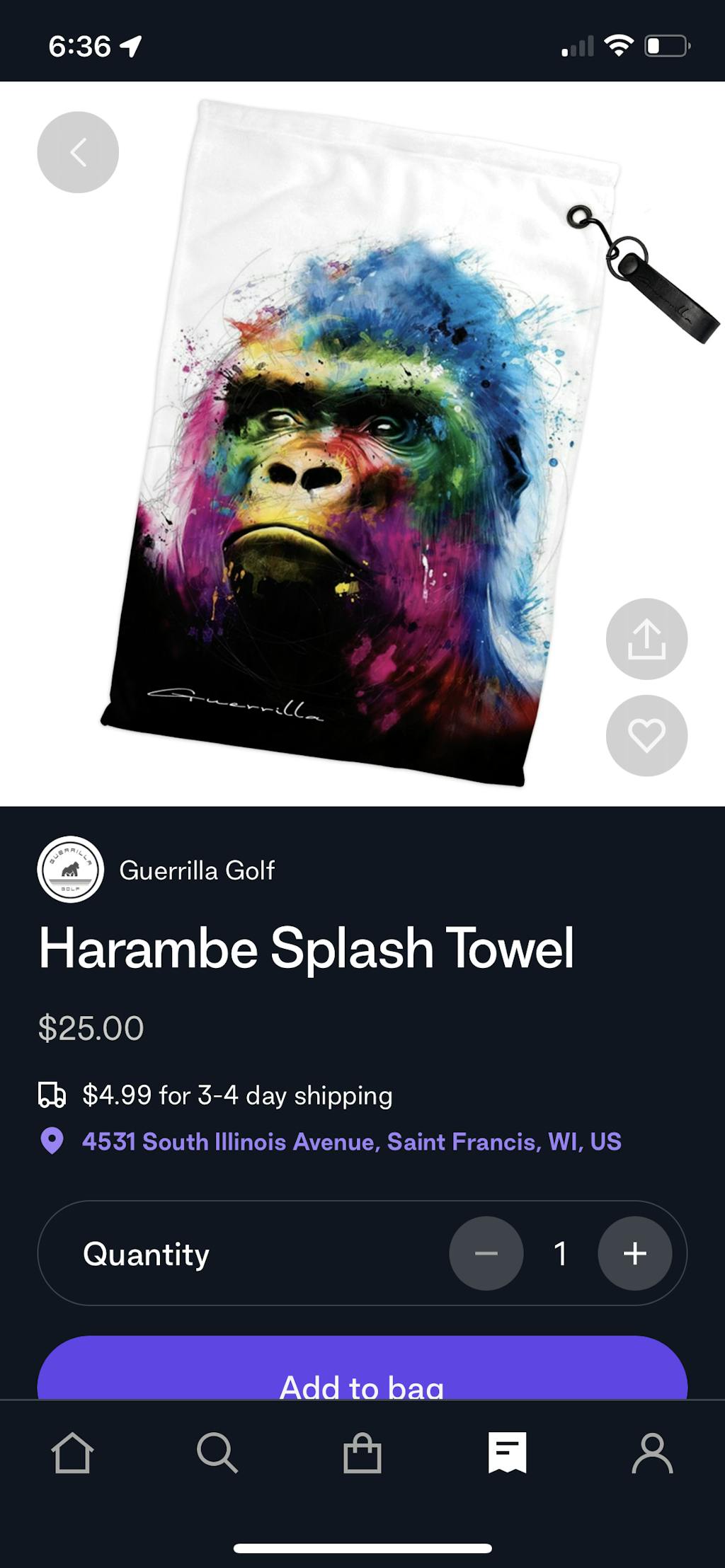Open the Home tab icon
725x1568 pixels.
tap(72, 1453)
